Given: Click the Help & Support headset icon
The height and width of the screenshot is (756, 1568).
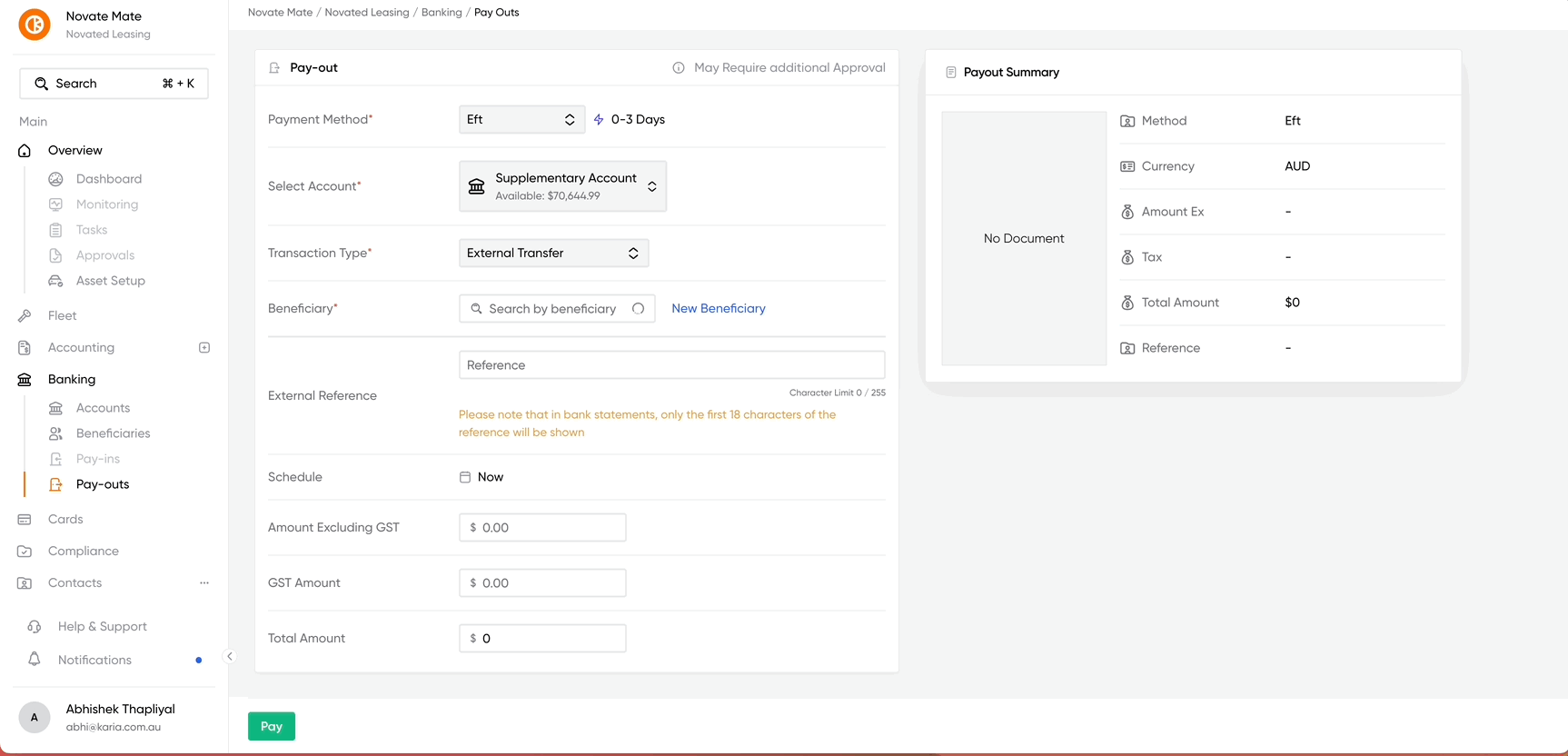Looking at the screenshot, I should coord(35,627).
